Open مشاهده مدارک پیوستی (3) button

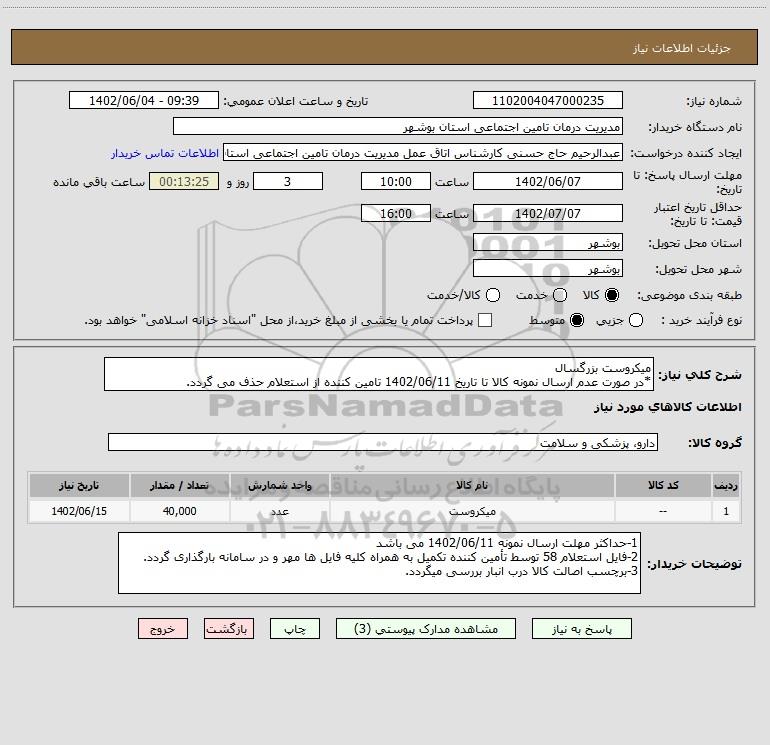(x=426, y=629)
